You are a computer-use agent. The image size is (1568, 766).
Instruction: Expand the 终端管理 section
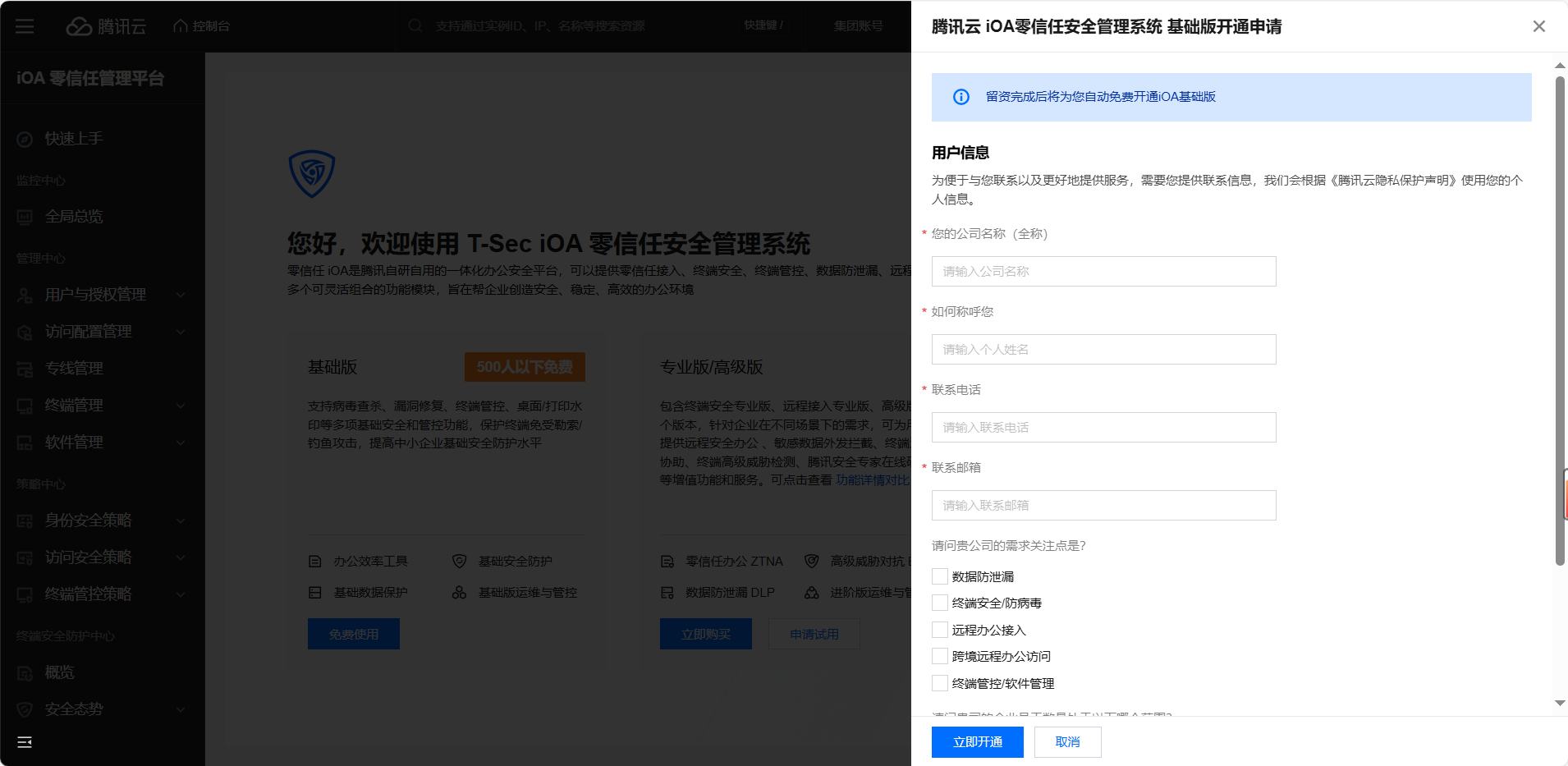pos(74,405)
